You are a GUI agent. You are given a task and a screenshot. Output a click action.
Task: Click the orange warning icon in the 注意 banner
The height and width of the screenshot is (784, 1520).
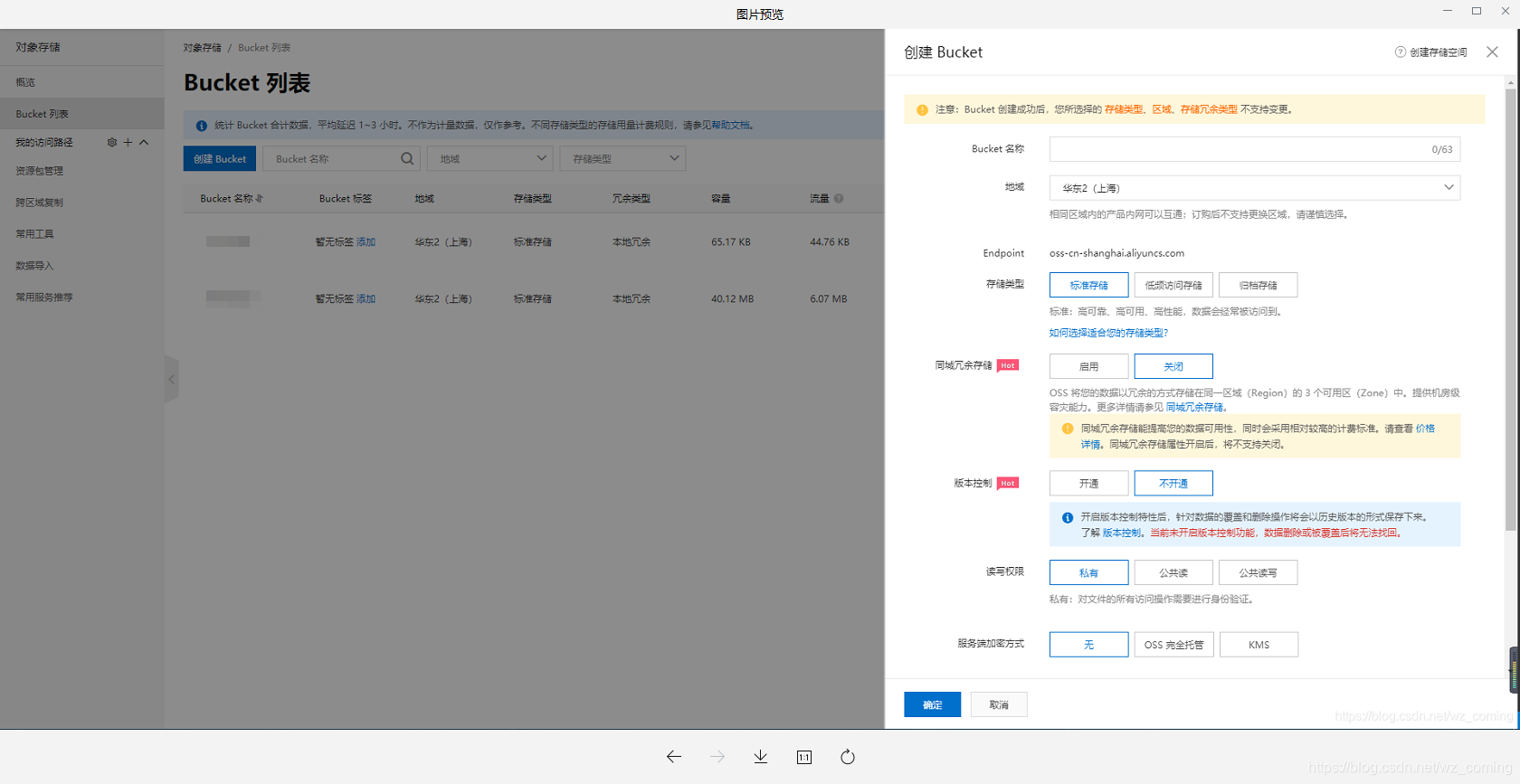tap(922, 109)
